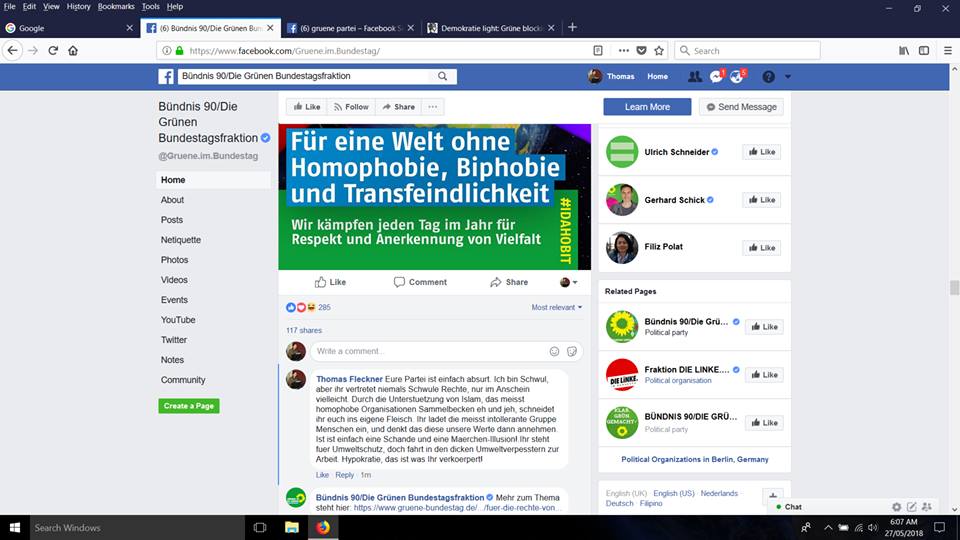960x540 pixels.
Task: Open Messenger messages icon
Action: point(716,77)
